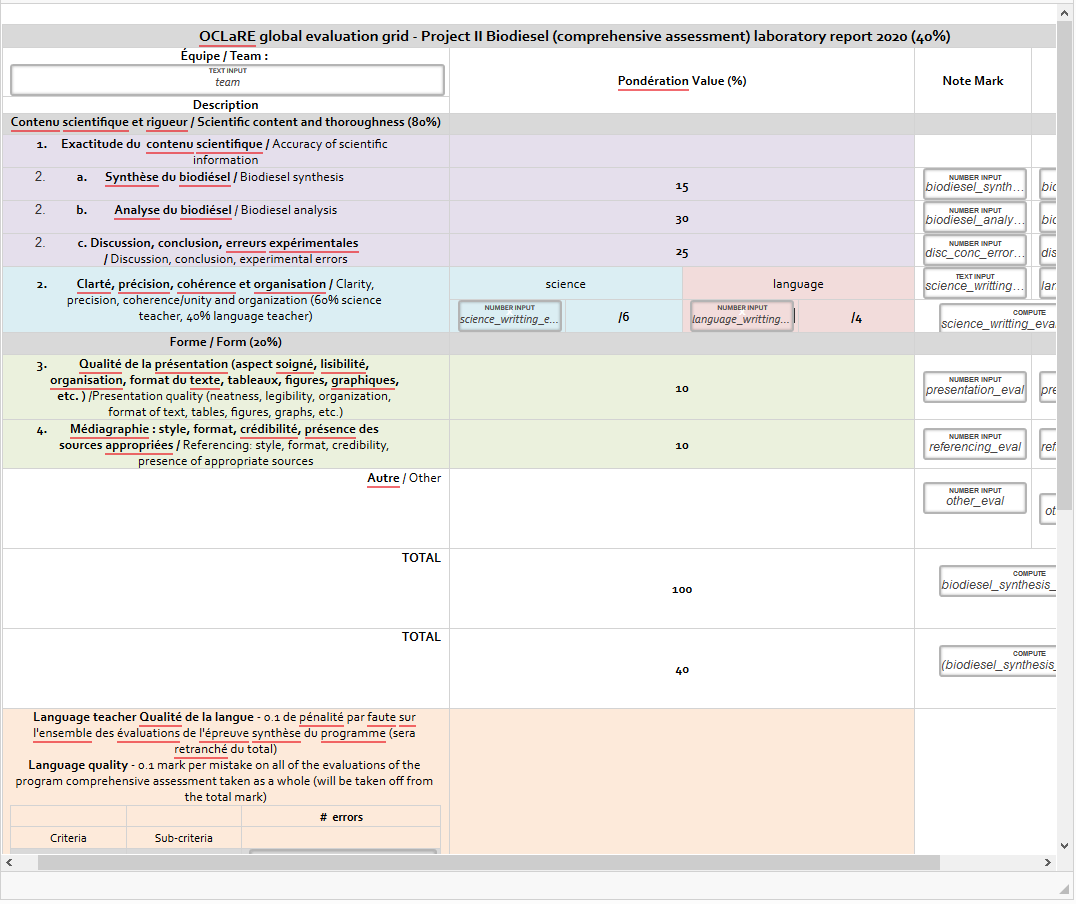Viewport: 1076px width, 904px height.
Task: Click the 'Autre / Other' label
Action: (x=404, y=478)
